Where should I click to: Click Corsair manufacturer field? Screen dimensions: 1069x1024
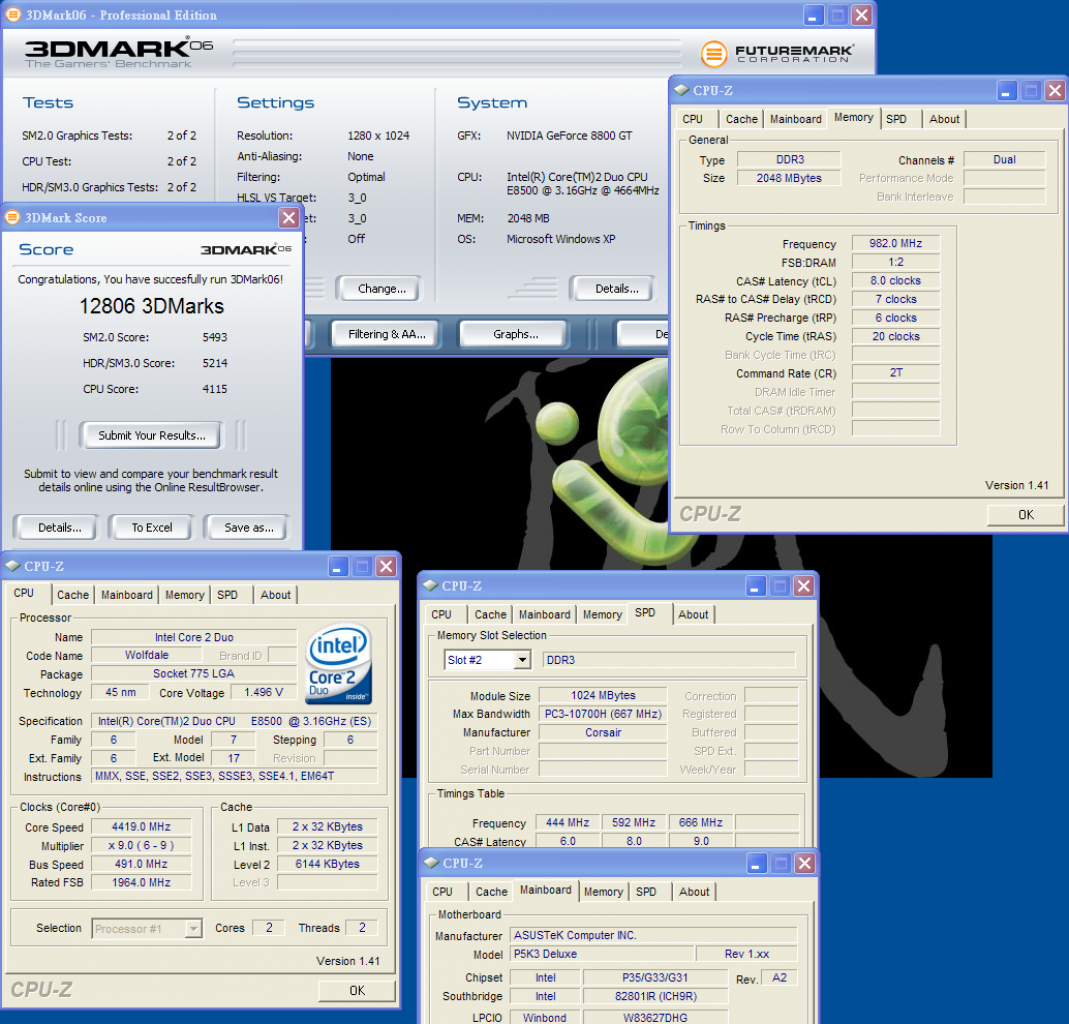point(603,733)
